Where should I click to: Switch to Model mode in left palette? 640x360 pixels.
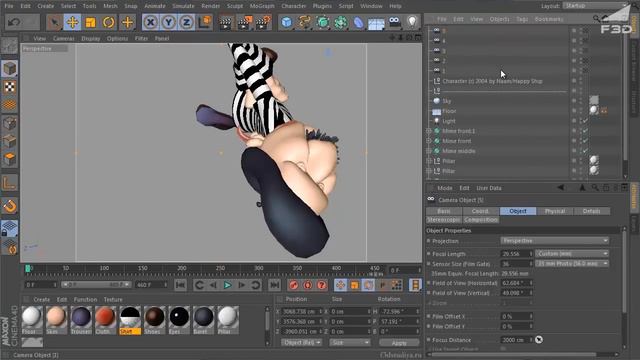coord(9,69)
